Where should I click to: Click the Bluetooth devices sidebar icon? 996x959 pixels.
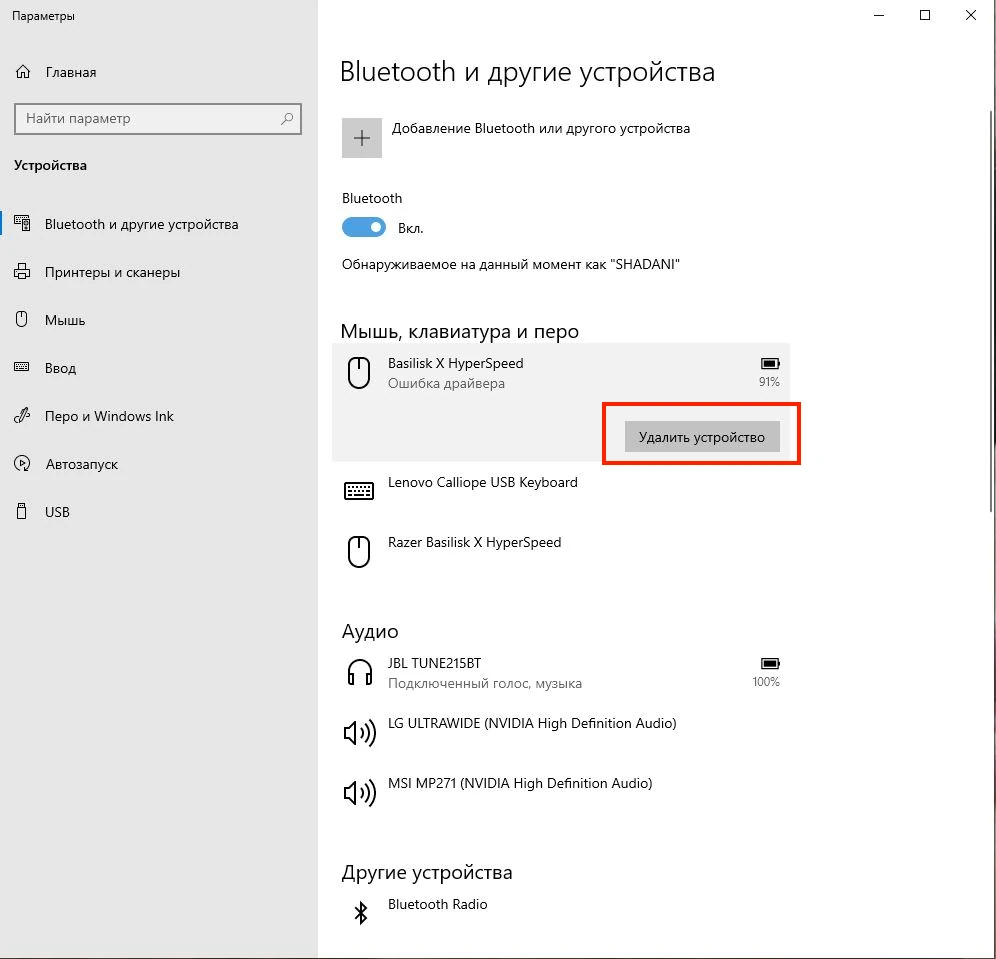pos(22,223)
